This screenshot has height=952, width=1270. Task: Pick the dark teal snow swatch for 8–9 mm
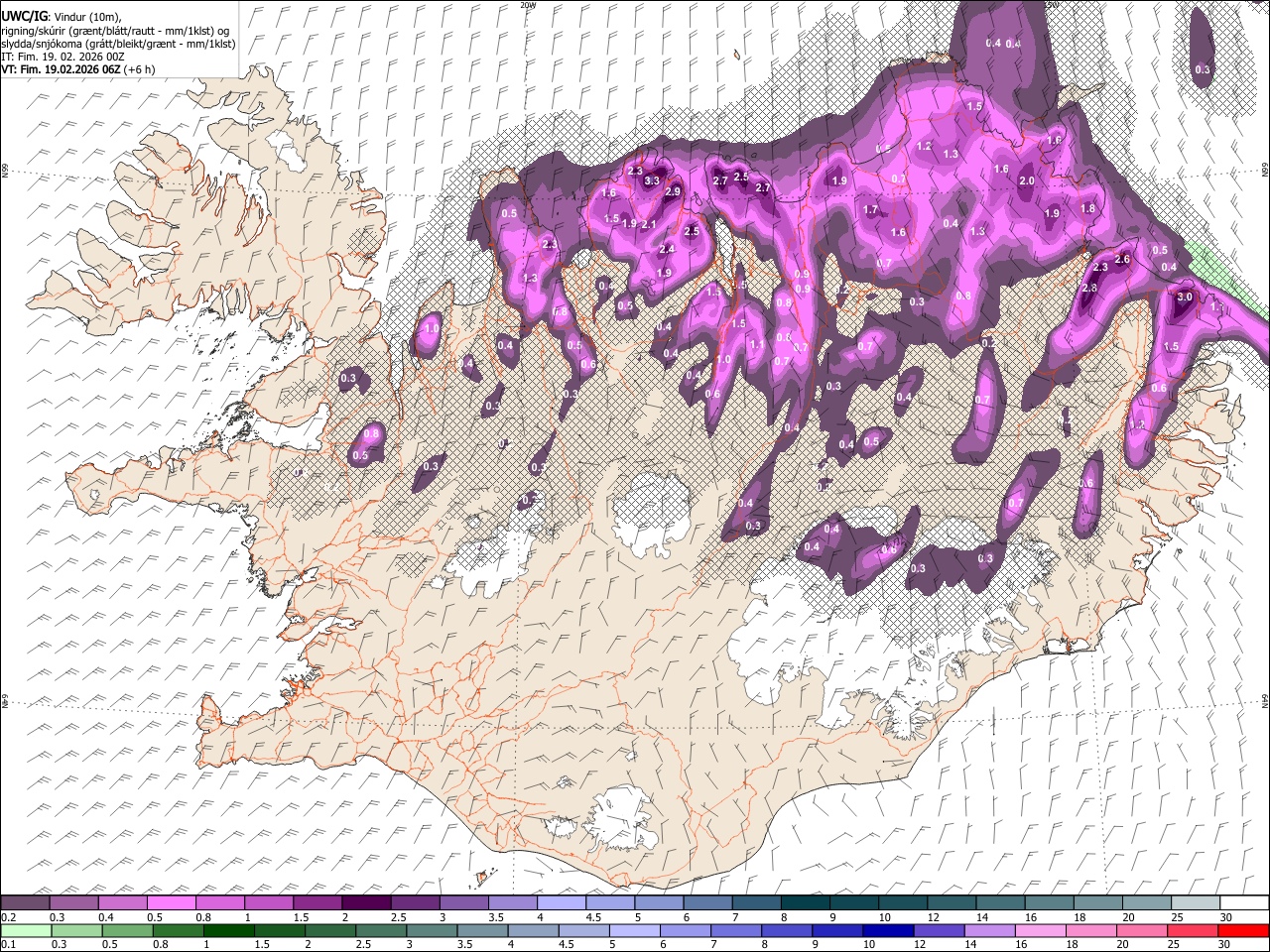pos(804,903)
